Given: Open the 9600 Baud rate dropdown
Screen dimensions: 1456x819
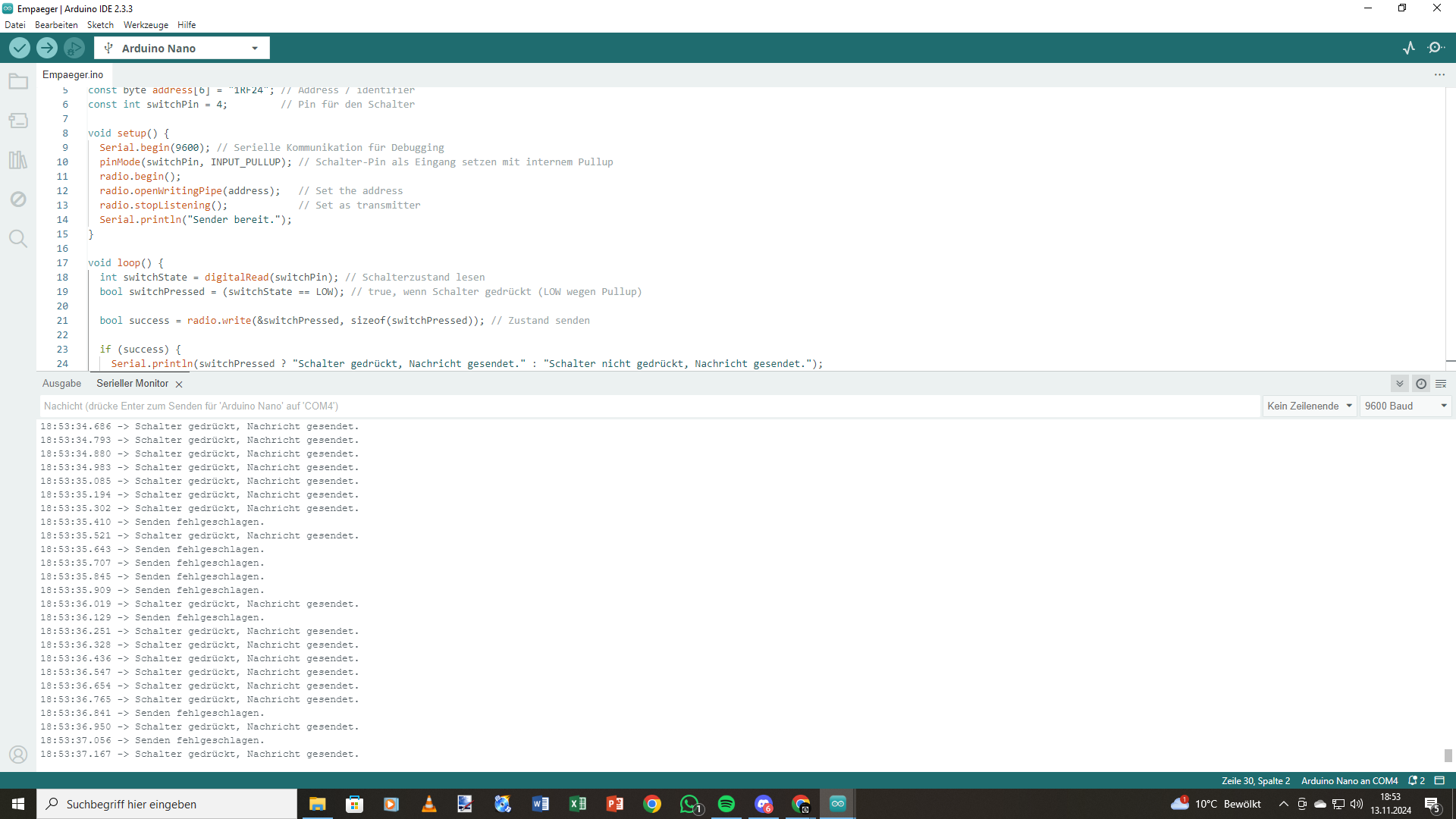Looking at the screenshot, I should 1406,406.
